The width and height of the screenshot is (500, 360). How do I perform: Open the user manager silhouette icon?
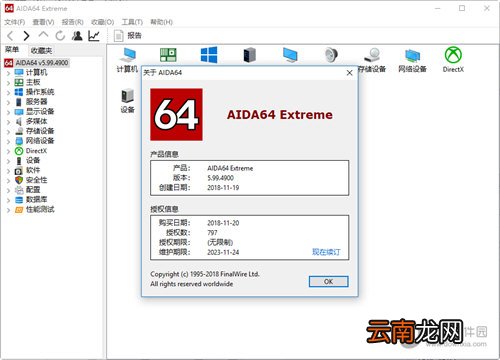click(x=77, y=36)
